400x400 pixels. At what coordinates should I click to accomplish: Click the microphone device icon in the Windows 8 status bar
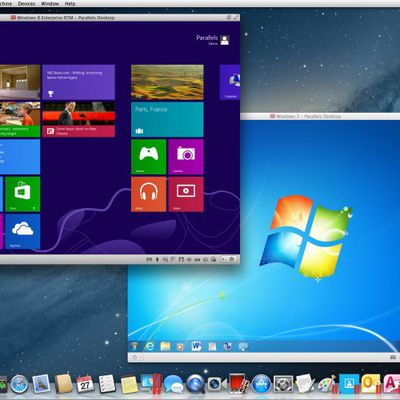157,259
